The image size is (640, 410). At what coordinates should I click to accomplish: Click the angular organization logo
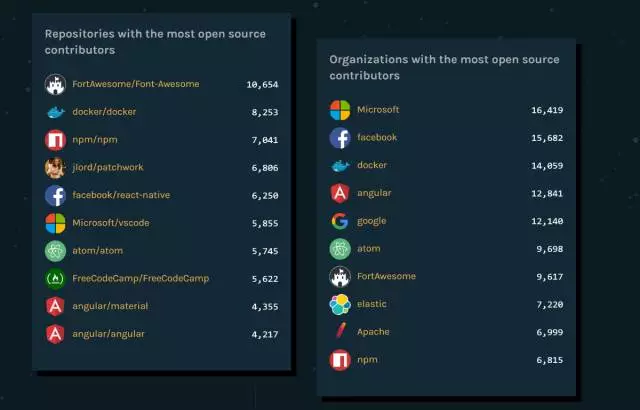click(340, 193)
